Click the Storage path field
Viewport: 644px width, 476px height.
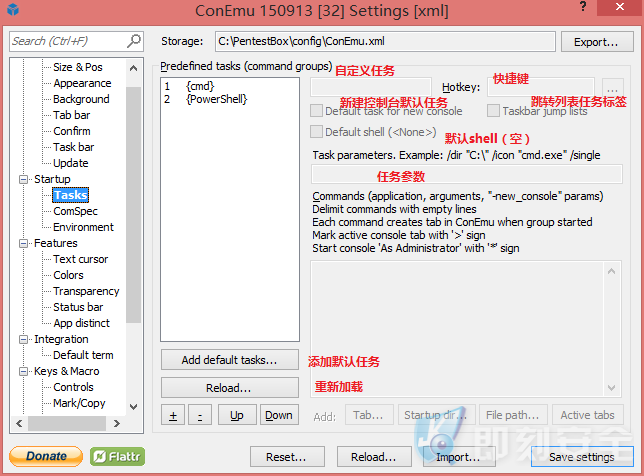click(x=385, y=41)
